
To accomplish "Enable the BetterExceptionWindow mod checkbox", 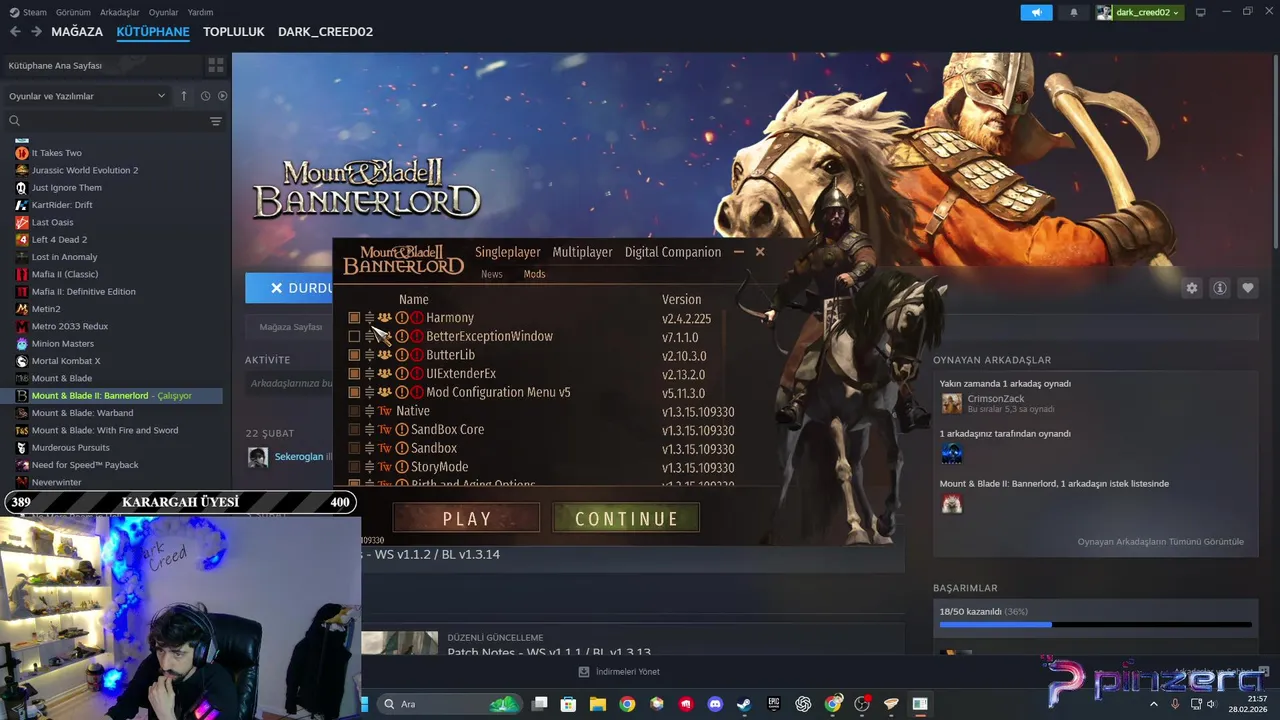I will [354, 337].
